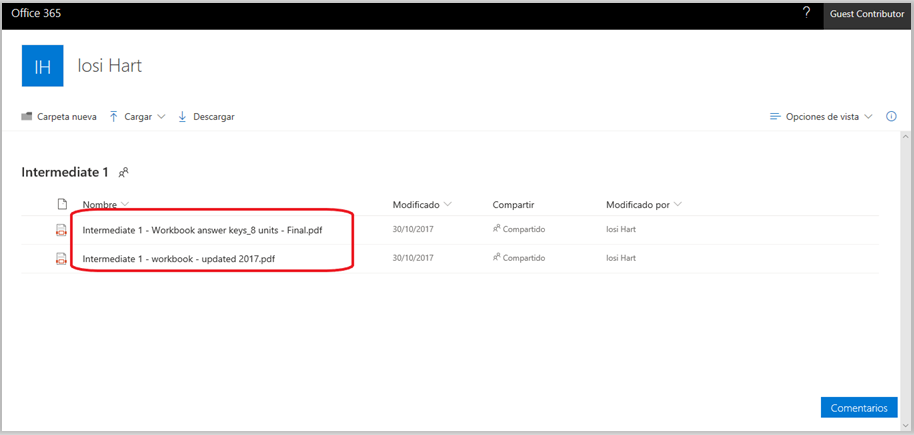Click the Compartir column header
The height and width of the screenshot is (435, 914).
tap(514, 205)
